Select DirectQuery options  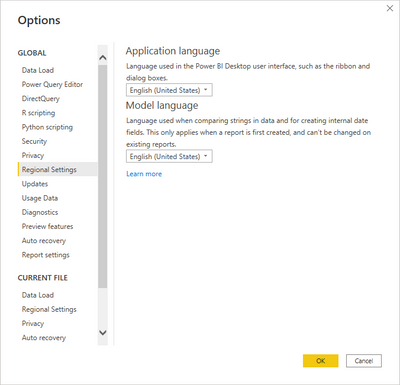click(x=41, y=99)
